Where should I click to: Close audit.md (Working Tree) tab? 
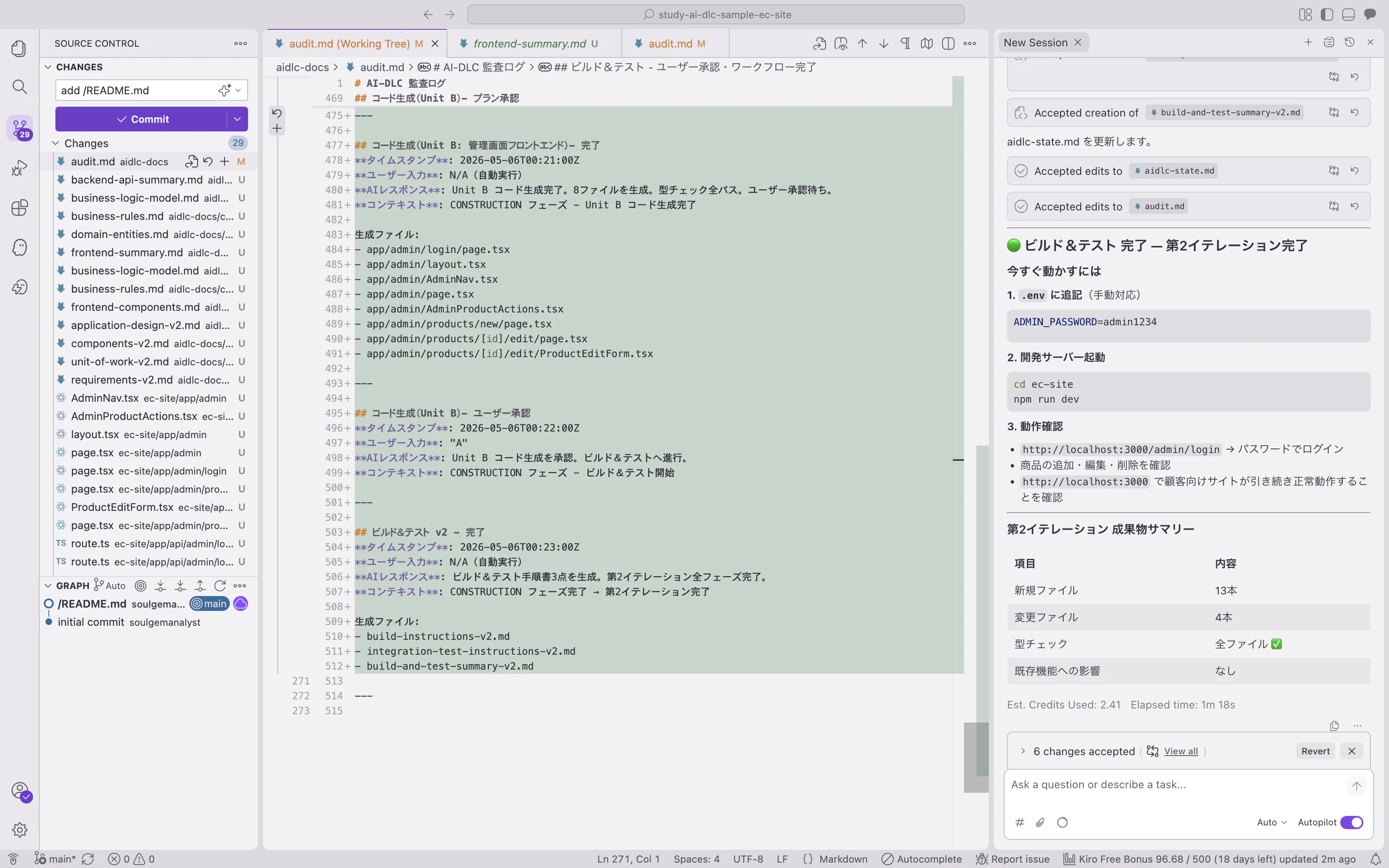coord(435,44)
